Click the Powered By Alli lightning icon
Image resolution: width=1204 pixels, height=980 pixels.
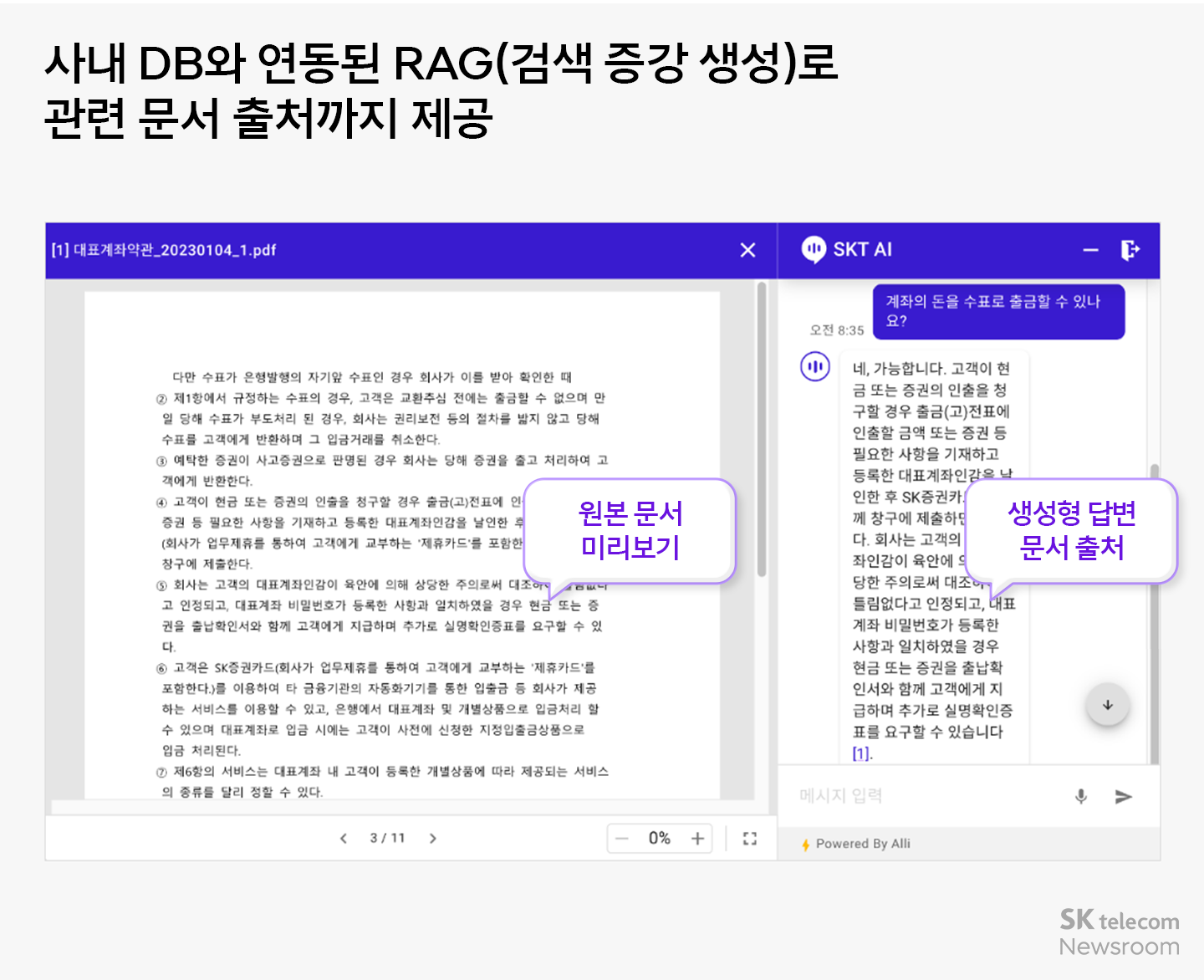(805, 844)
